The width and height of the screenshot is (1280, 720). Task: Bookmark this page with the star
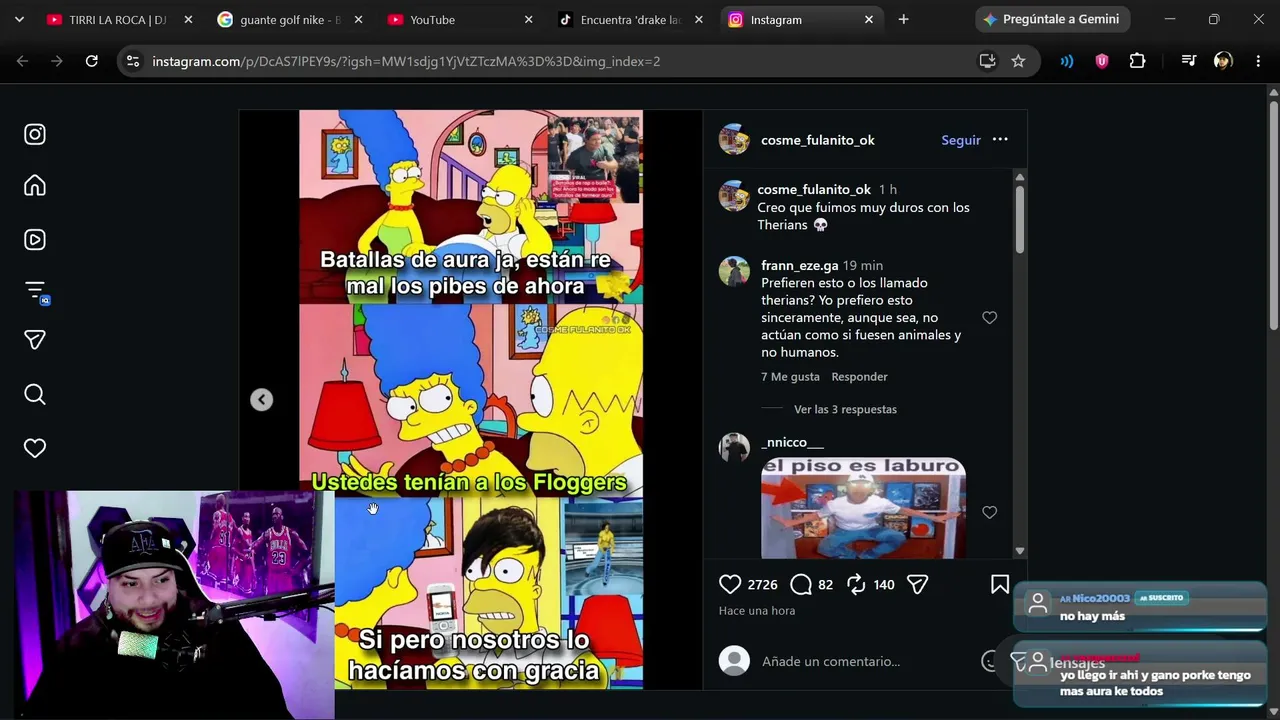(1018, 61)
